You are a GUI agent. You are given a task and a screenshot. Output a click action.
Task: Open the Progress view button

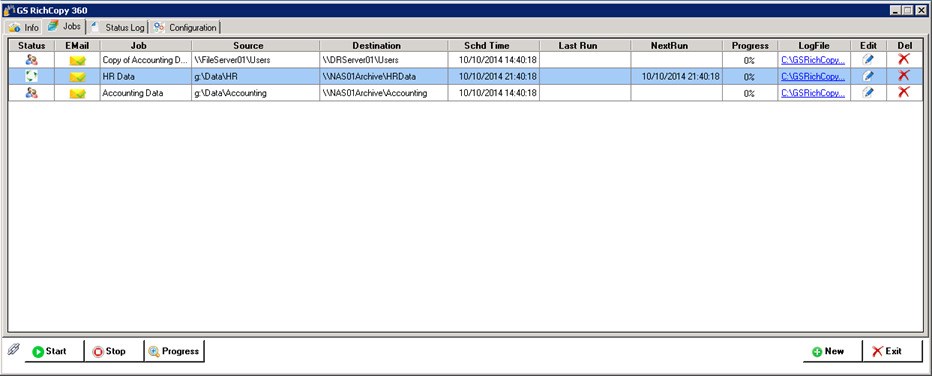point(174,351)
